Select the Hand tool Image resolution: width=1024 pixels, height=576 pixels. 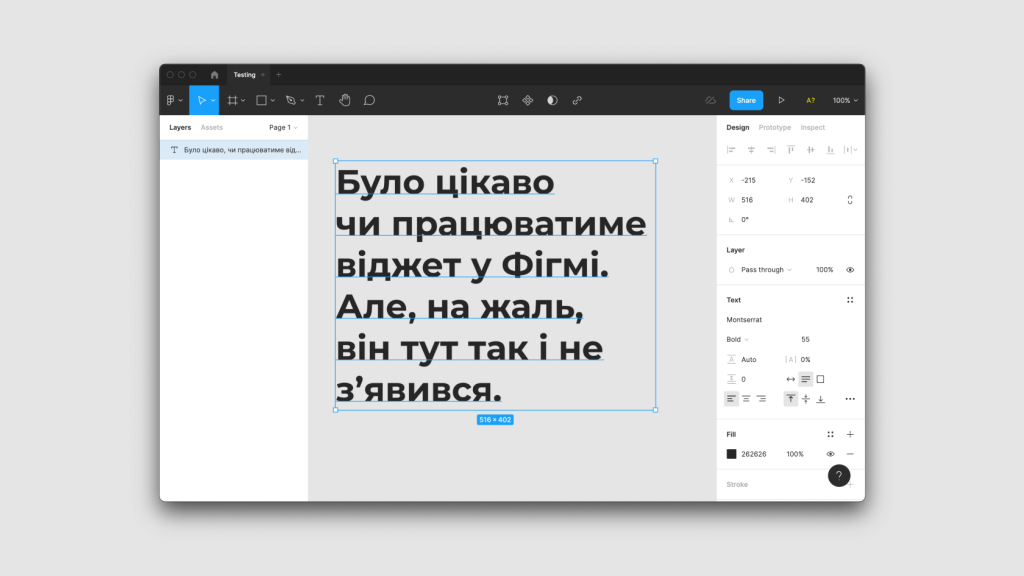click(345, 100)
